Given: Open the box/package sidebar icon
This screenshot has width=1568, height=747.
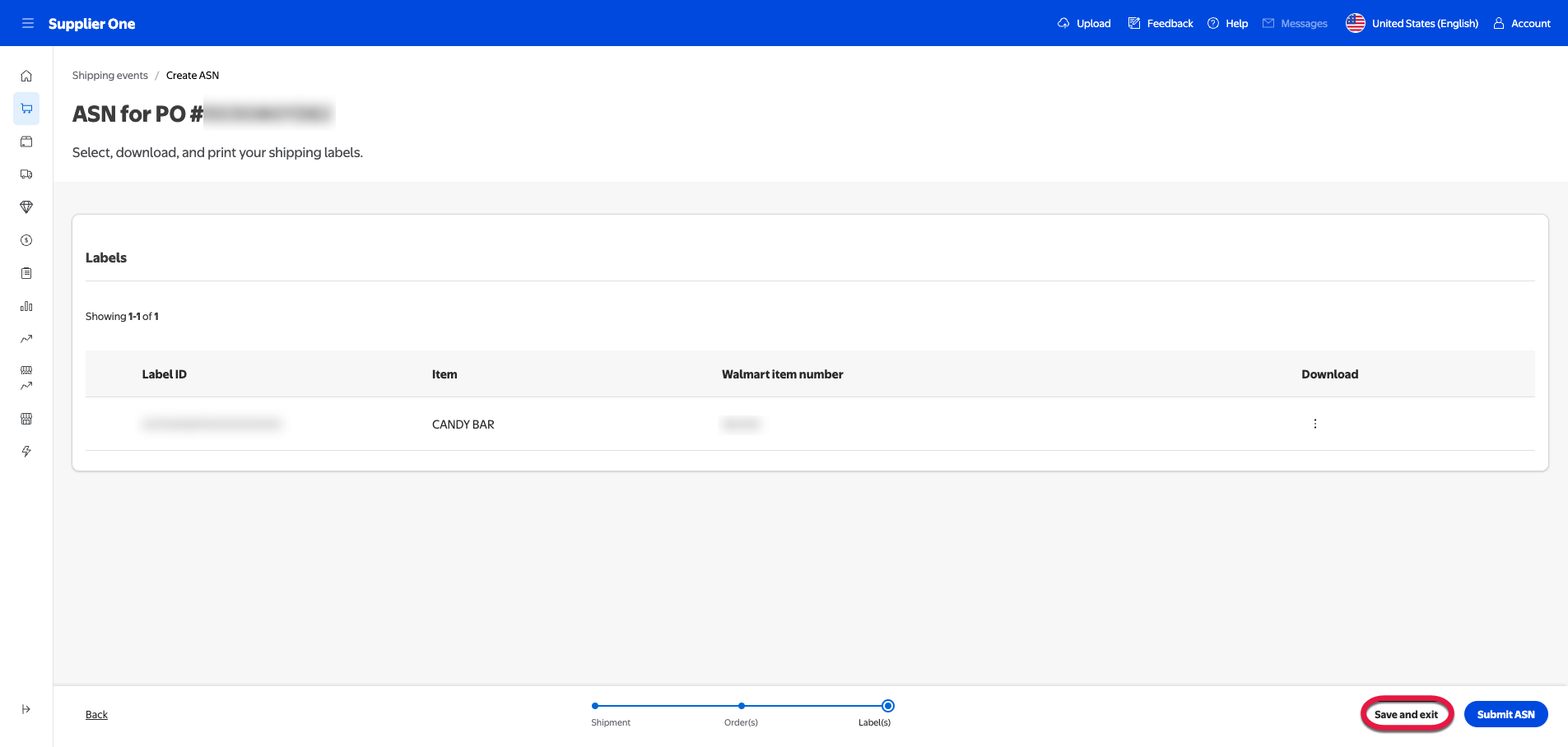Looking at the screenshot, I should [26, 142].
